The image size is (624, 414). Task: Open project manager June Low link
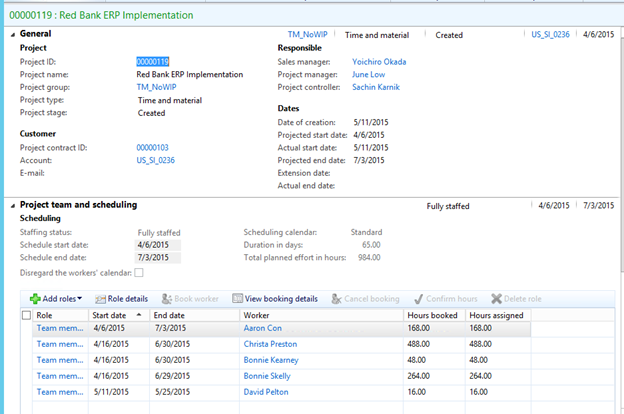[x=368, y=74]
